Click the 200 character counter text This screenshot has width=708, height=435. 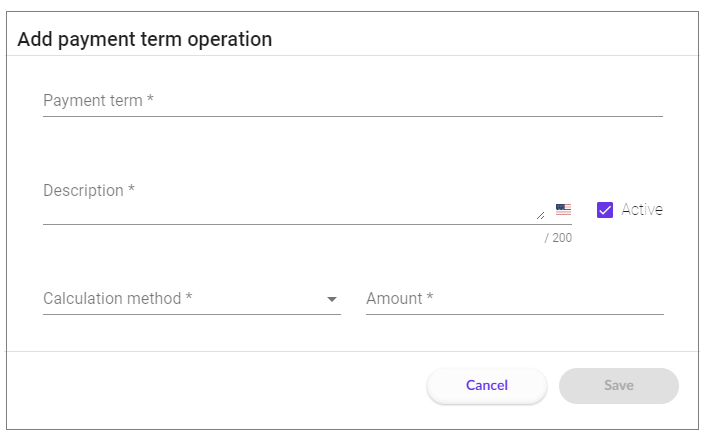tap(559, 238)
